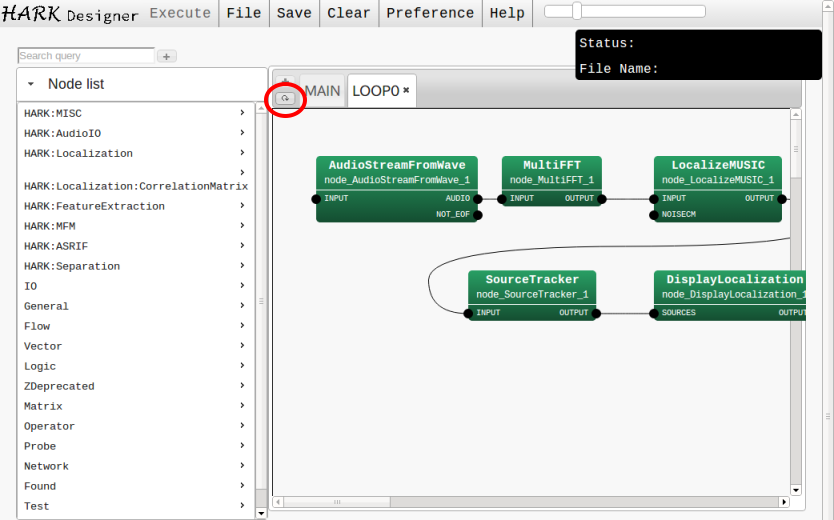The width and height of the screenshot is (834, 520).
Task: Click the Preference button in top bar
Action: point(430,13)
